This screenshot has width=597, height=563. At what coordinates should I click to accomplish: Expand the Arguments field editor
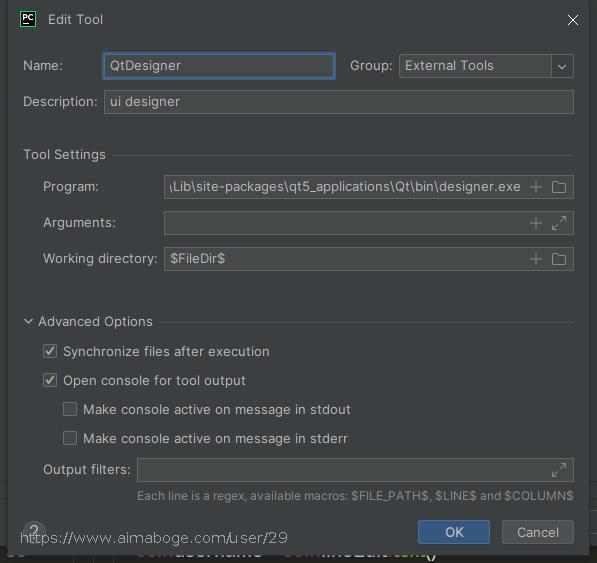coord(559,223)
